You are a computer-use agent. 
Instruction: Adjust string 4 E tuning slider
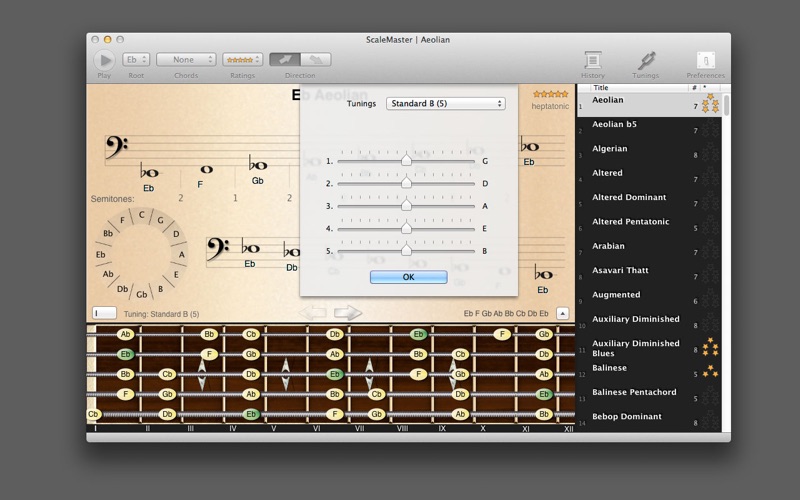[x=406, y=228]
